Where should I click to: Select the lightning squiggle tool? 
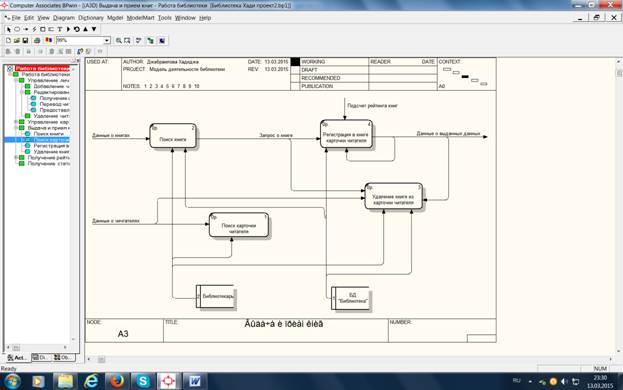pyautogui.click(x=35, y=29)
